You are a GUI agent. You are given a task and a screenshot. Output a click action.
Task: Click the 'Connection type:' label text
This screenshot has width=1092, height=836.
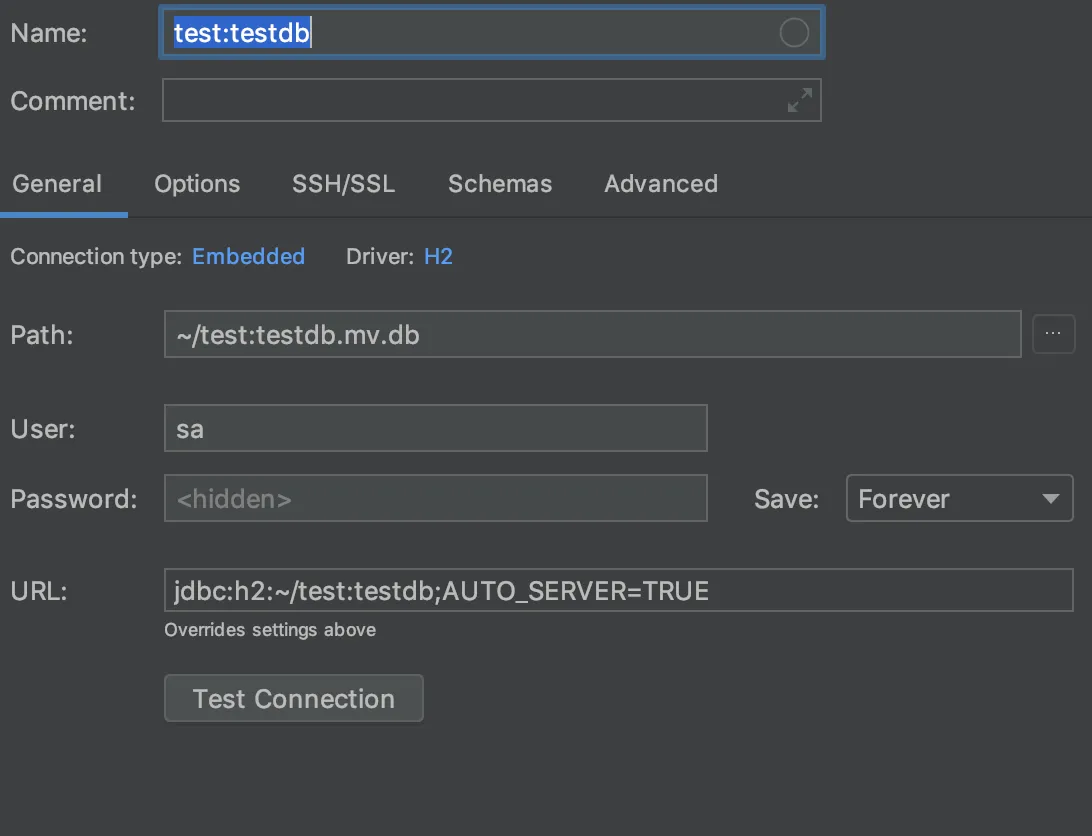96,257
